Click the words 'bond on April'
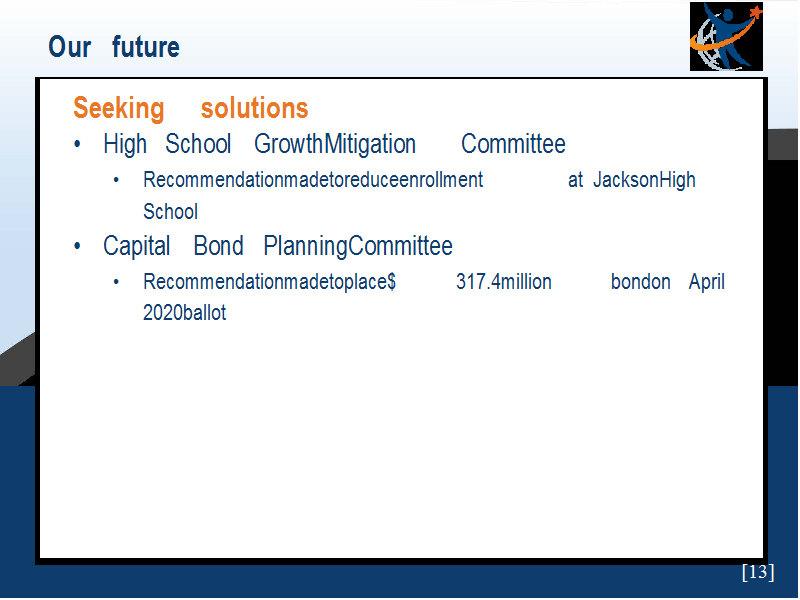 (x=668, y=282)
